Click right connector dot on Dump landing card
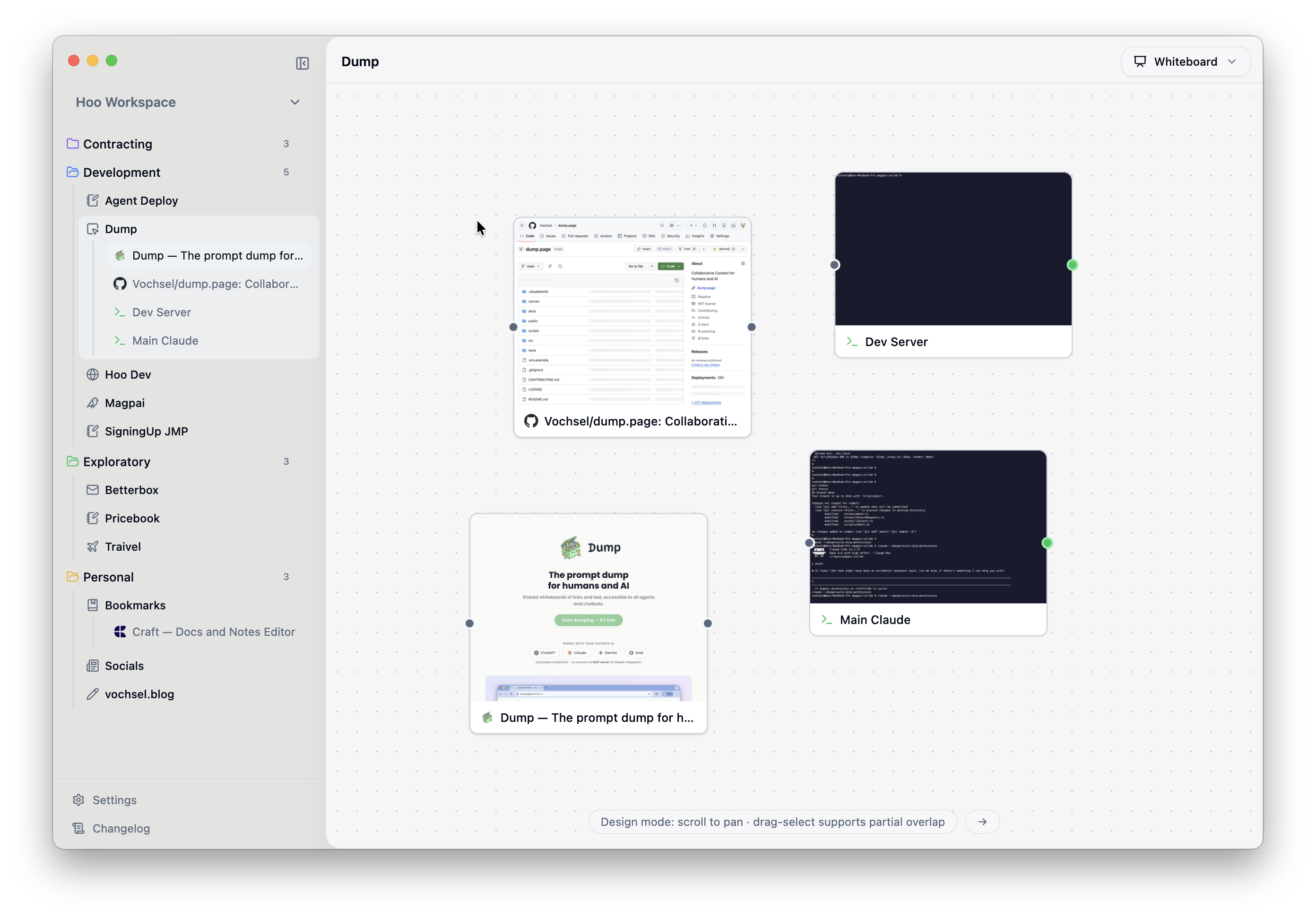 coord(708,623)
